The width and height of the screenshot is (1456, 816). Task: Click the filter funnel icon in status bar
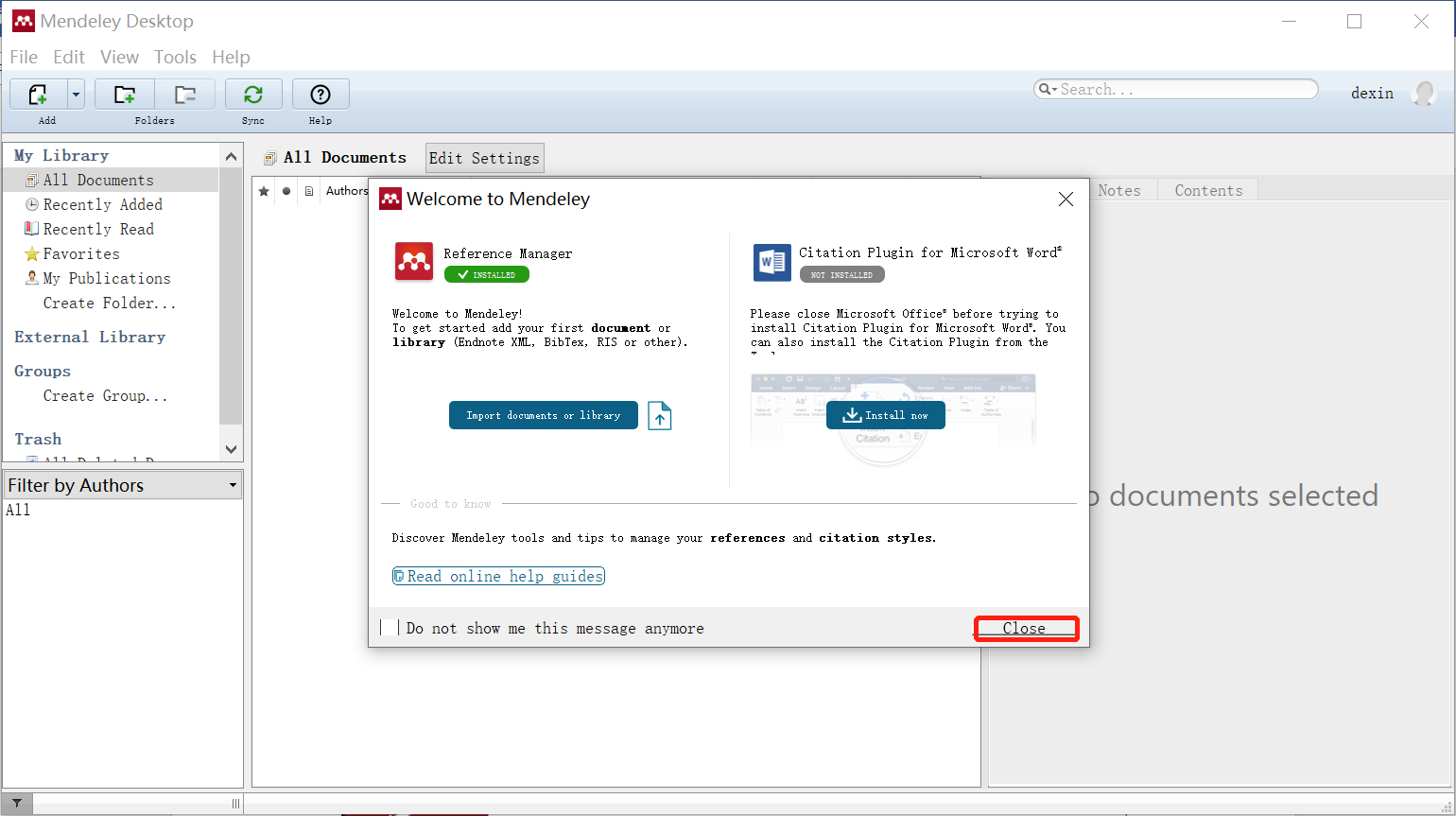(17, 803)
